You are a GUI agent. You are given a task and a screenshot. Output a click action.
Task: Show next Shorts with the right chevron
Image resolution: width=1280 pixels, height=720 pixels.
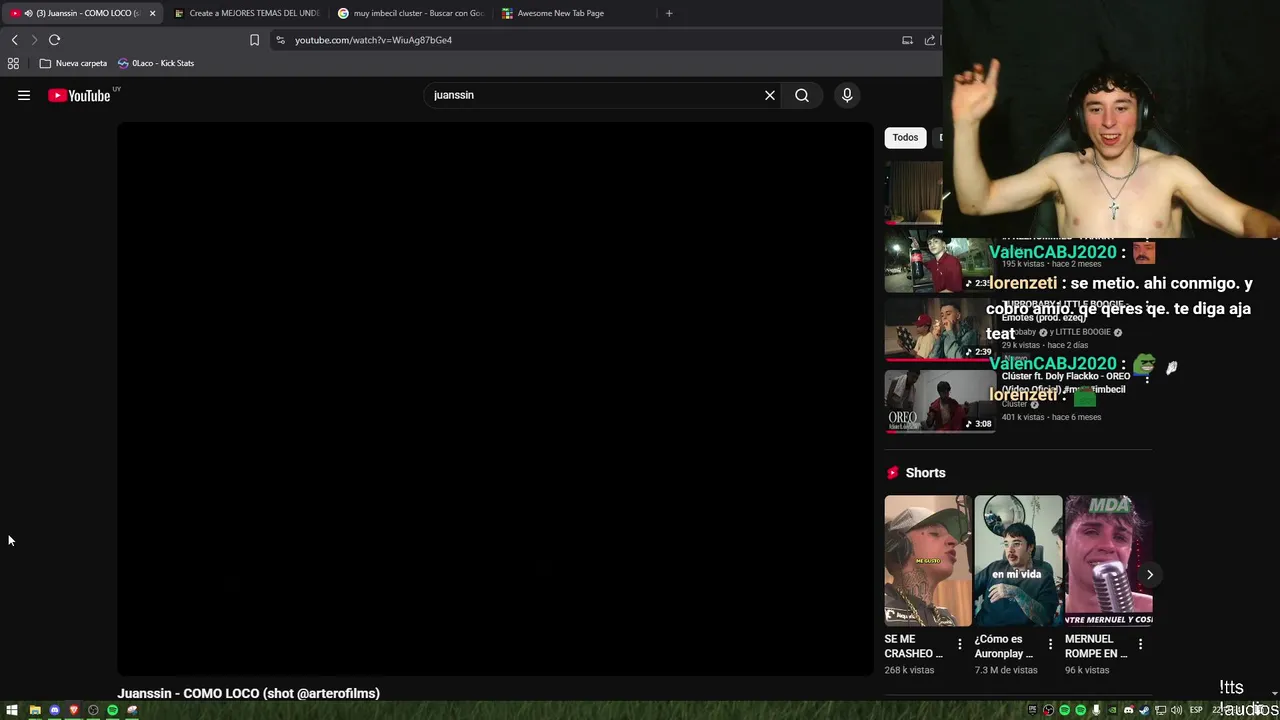click(x=1149, y=574)
